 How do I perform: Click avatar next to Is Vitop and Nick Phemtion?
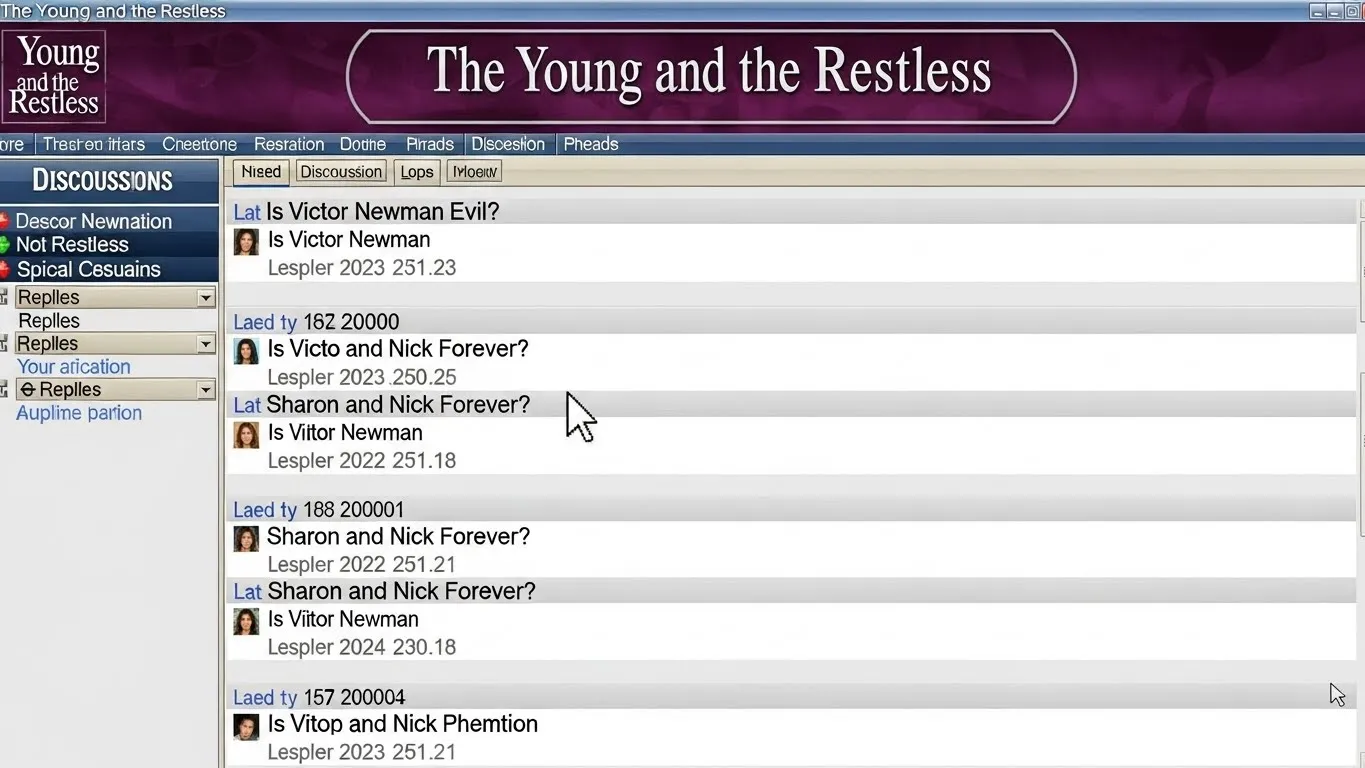click(x=246, y=726)
